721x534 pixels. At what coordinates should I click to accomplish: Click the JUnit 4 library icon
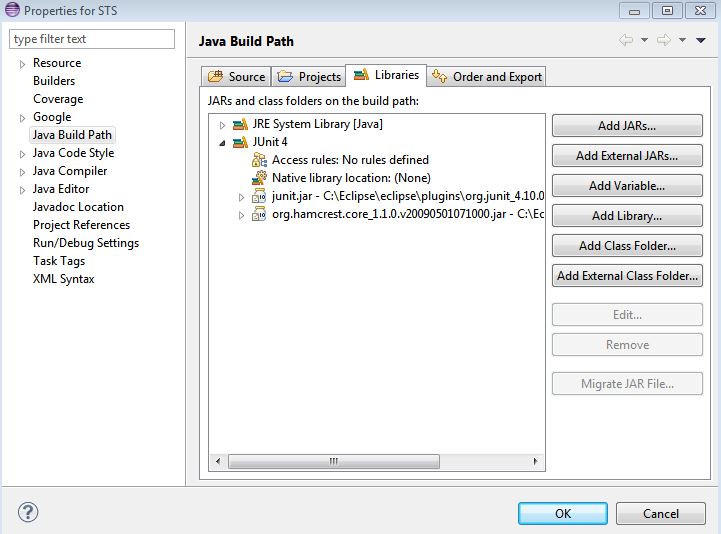coord(240,142)
